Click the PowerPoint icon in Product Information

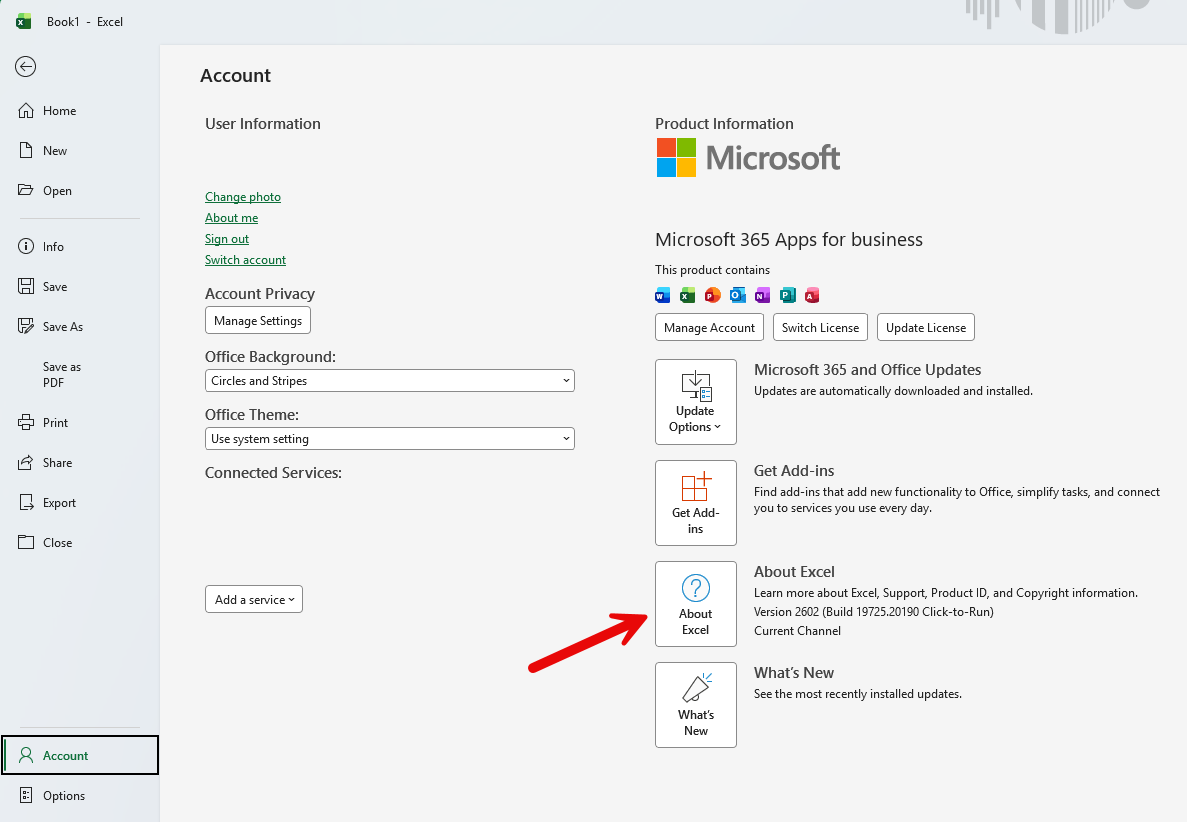pyautogui.click(x=712, y=295)
